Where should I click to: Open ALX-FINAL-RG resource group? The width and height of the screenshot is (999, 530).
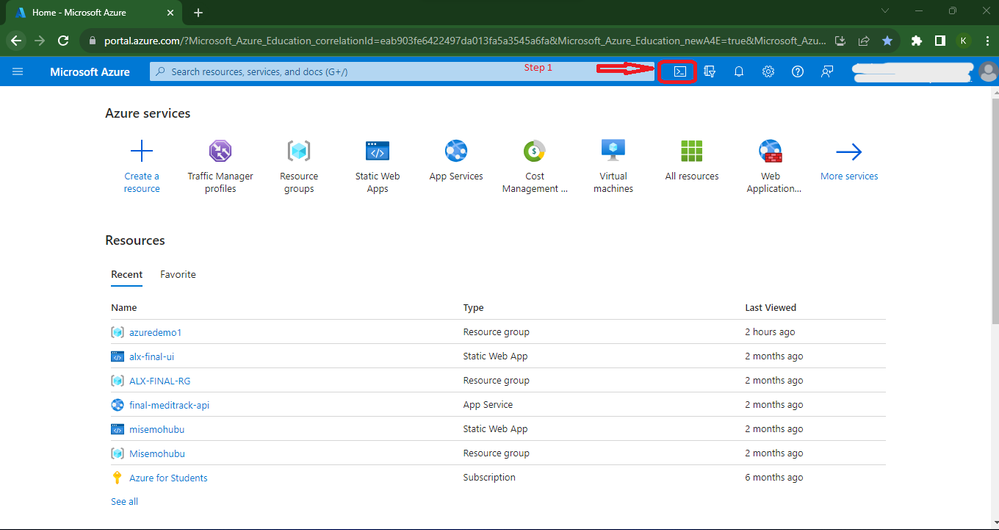(x=160, y=381)
